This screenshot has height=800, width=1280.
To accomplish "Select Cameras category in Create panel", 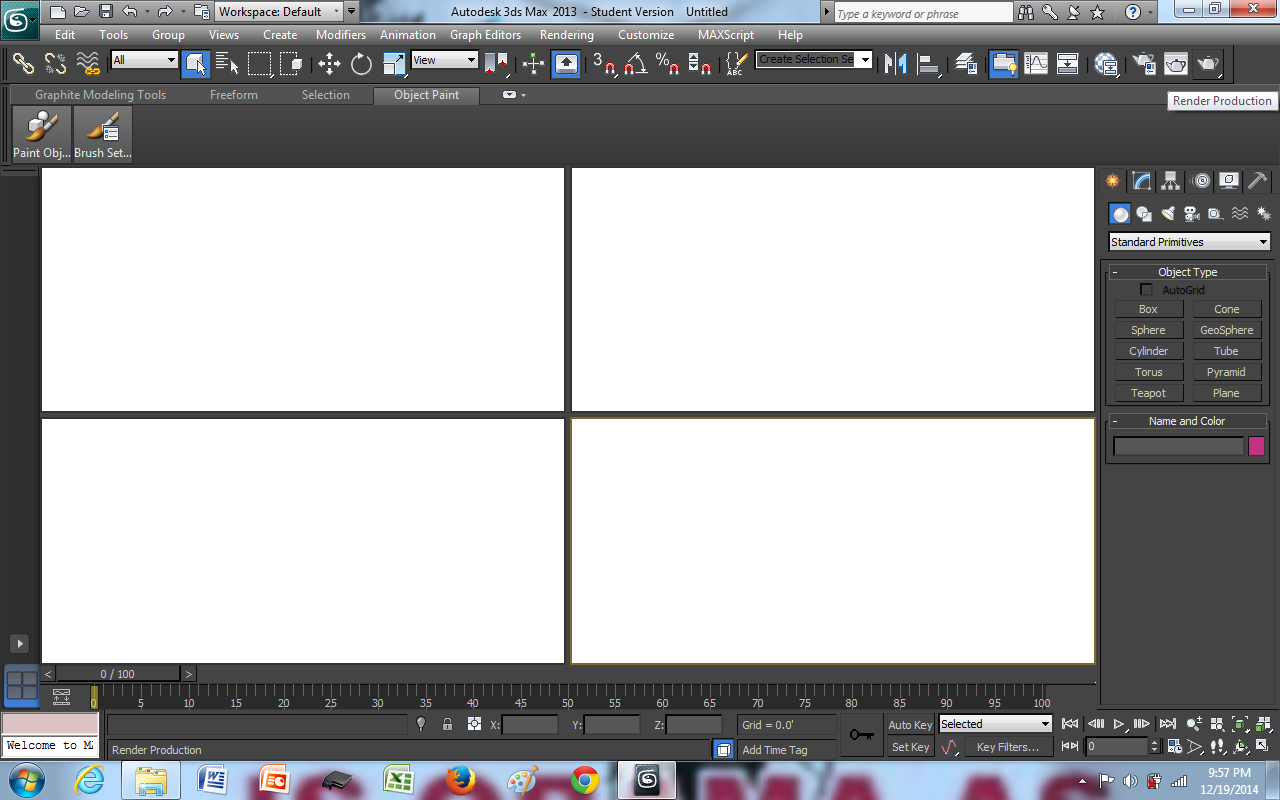I will [1191, 214].
